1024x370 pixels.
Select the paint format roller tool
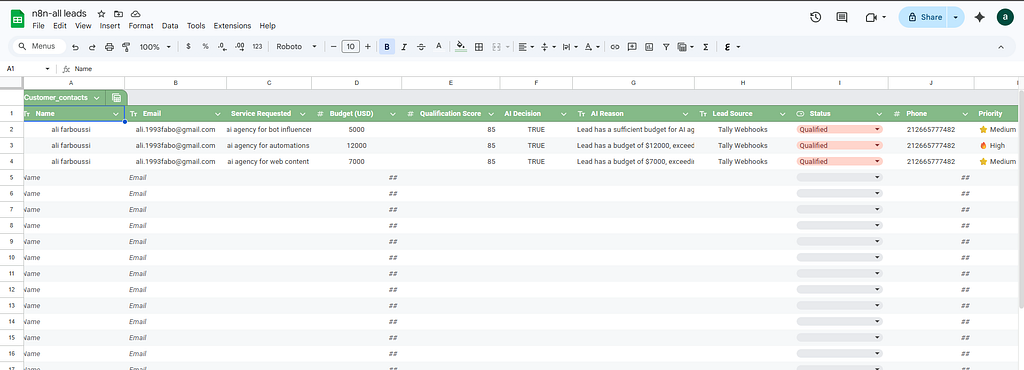pyautogui.click(x=126, y=47)
